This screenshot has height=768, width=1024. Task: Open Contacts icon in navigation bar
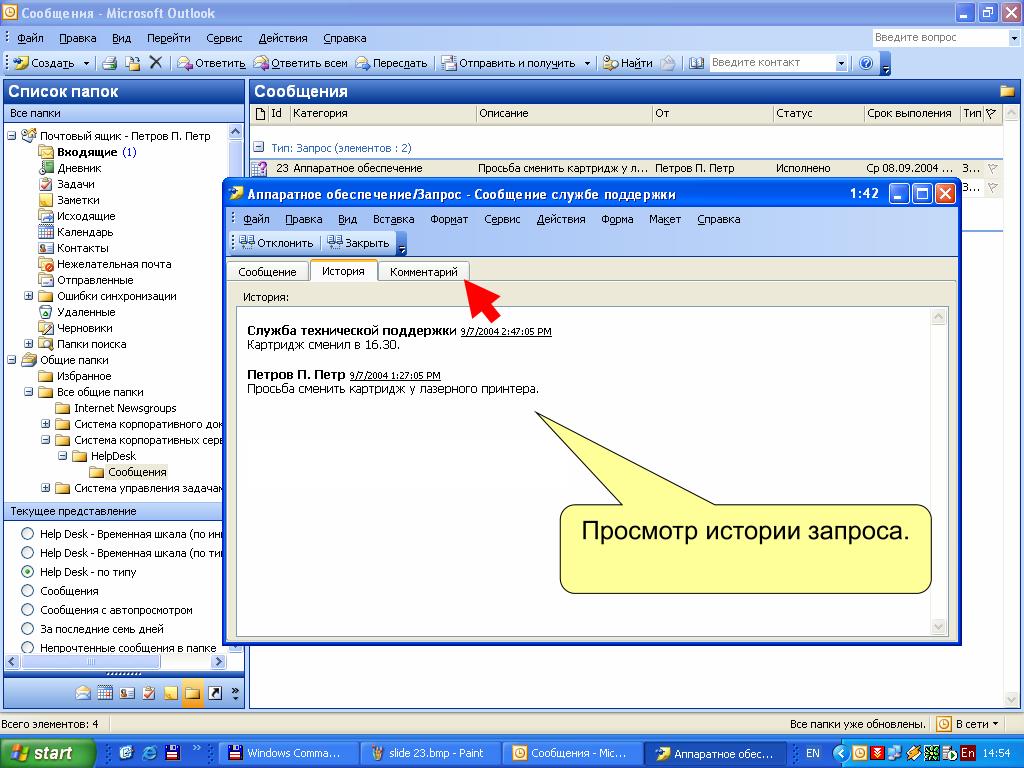point(127,693)
